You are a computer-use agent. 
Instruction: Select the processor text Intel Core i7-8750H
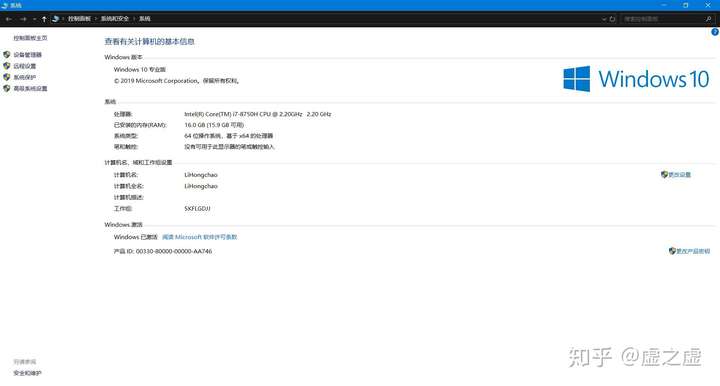point(258,114)
